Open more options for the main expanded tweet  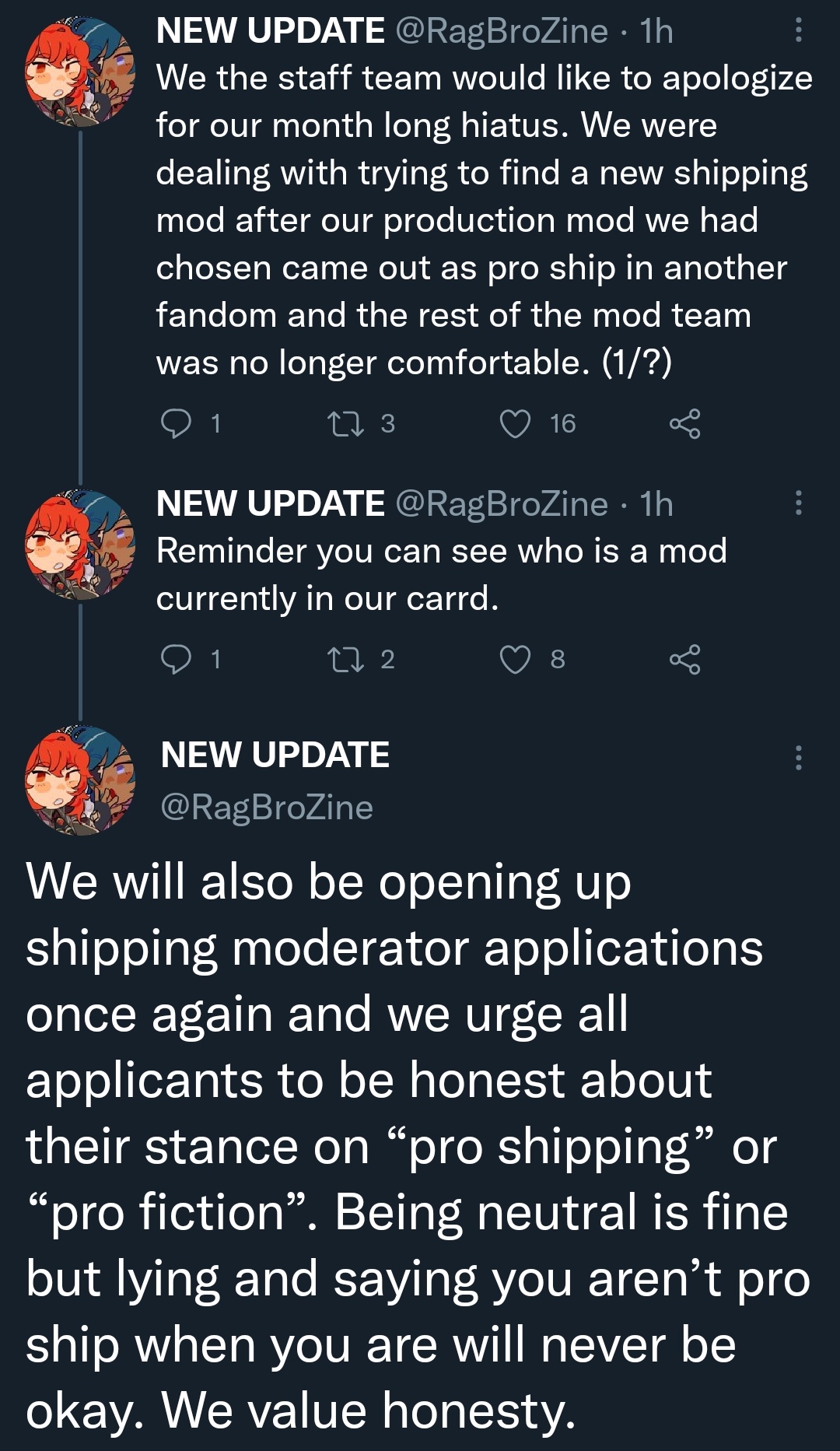coord(798,757)
